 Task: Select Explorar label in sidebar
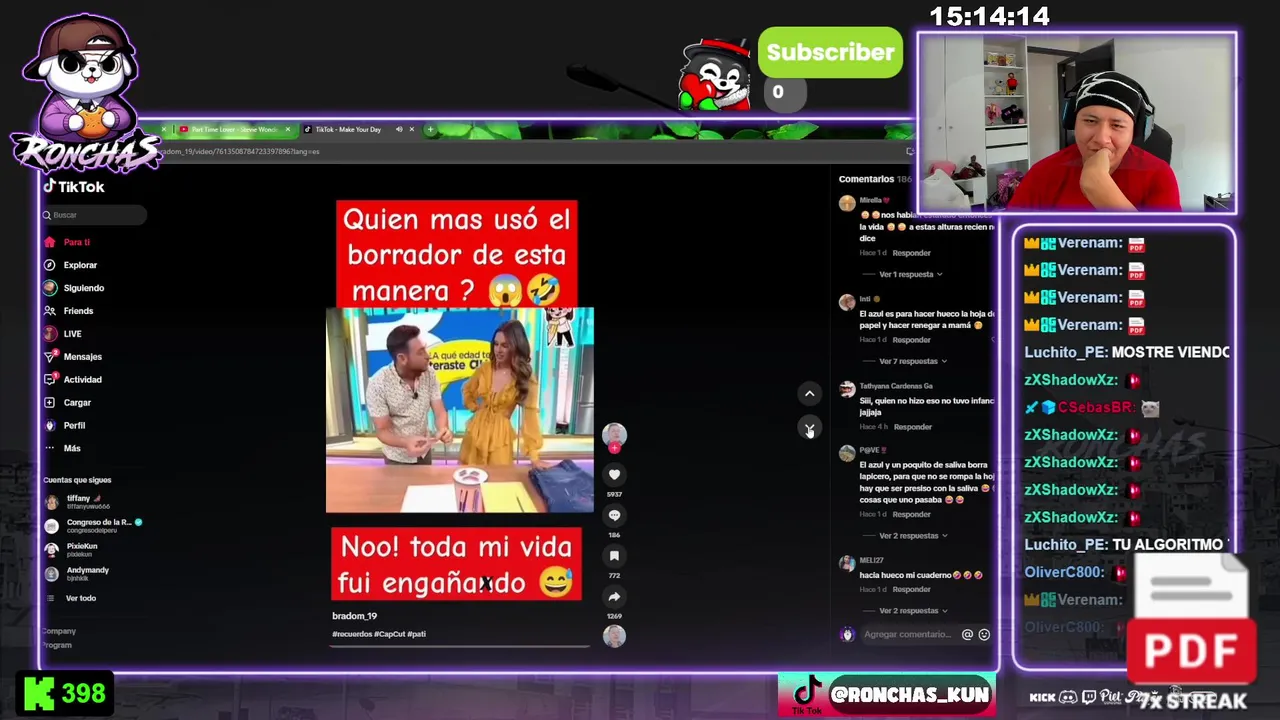(80, 265)
